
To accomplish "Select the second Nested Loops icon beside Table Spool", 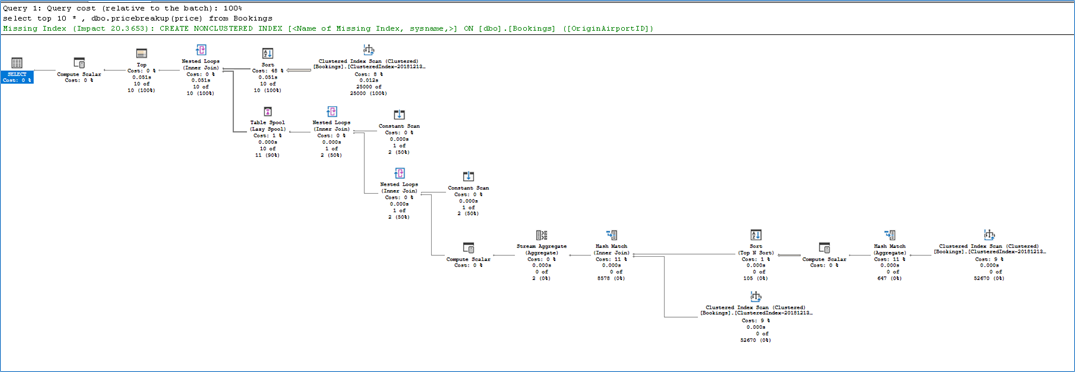I will click(332, 112).
